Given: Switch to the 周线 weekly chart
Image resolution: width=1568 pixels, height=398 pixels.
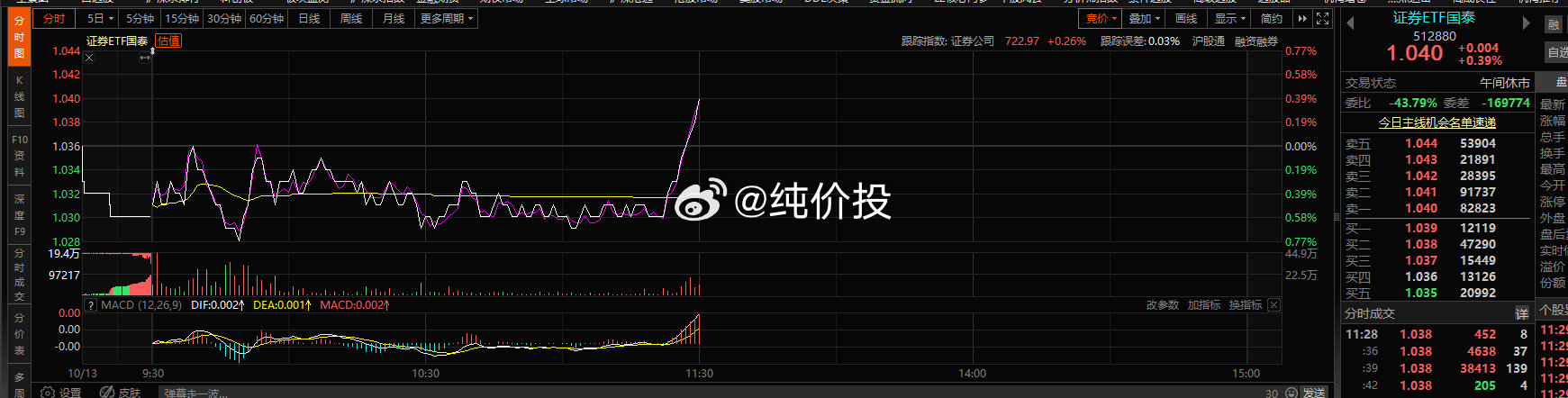Looking at the screenshot, I should pyautogui.click(x=351, y=18).
